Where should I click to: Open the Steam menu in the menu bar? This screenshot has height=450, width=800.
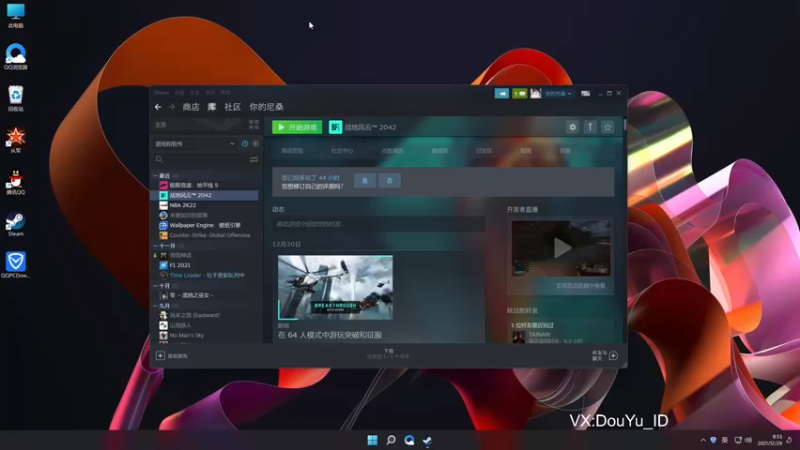pos(161,93)
